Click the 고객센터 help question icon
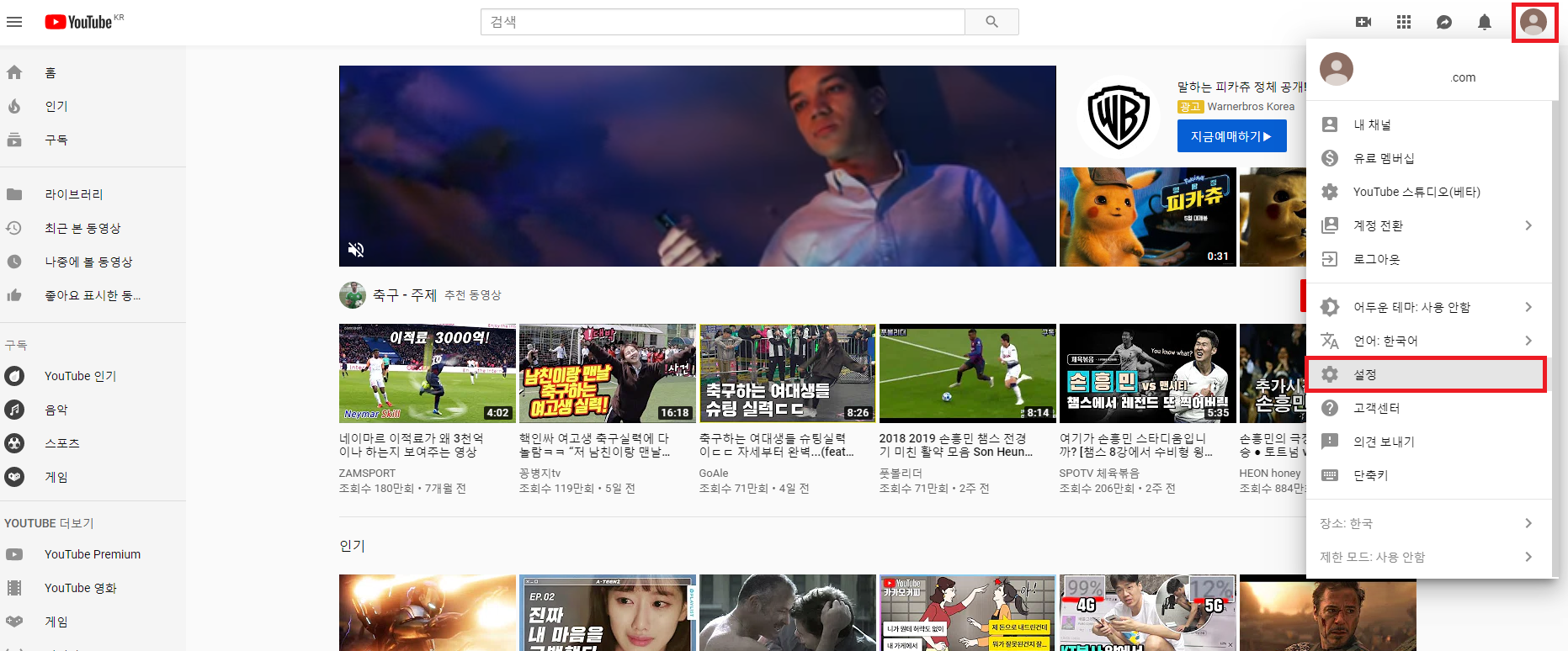The width and height of the screenshot is (1568, 651). point(1330,408)
